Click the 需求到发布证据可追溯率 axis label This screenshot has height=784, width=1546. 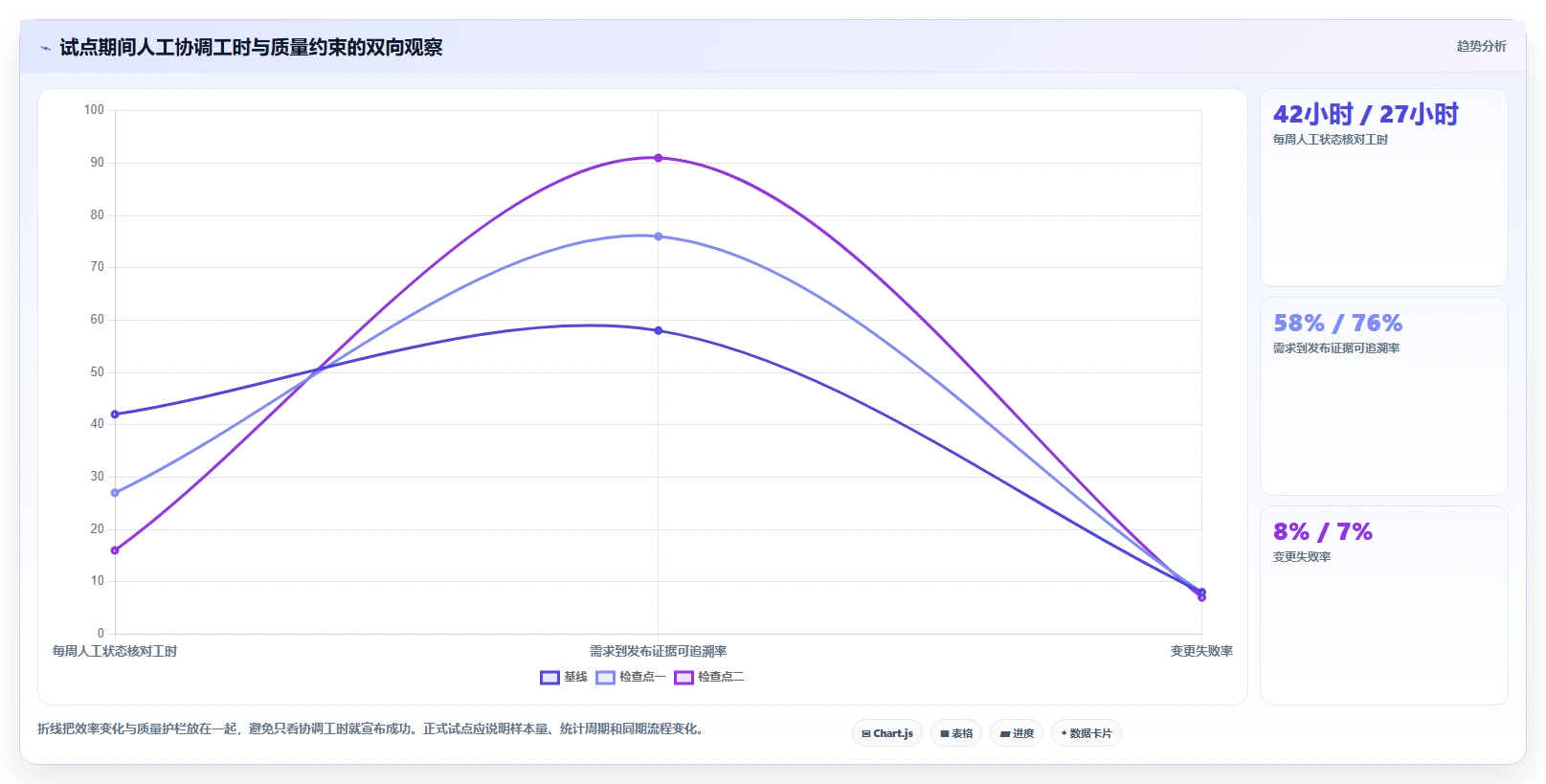(658, 651)
